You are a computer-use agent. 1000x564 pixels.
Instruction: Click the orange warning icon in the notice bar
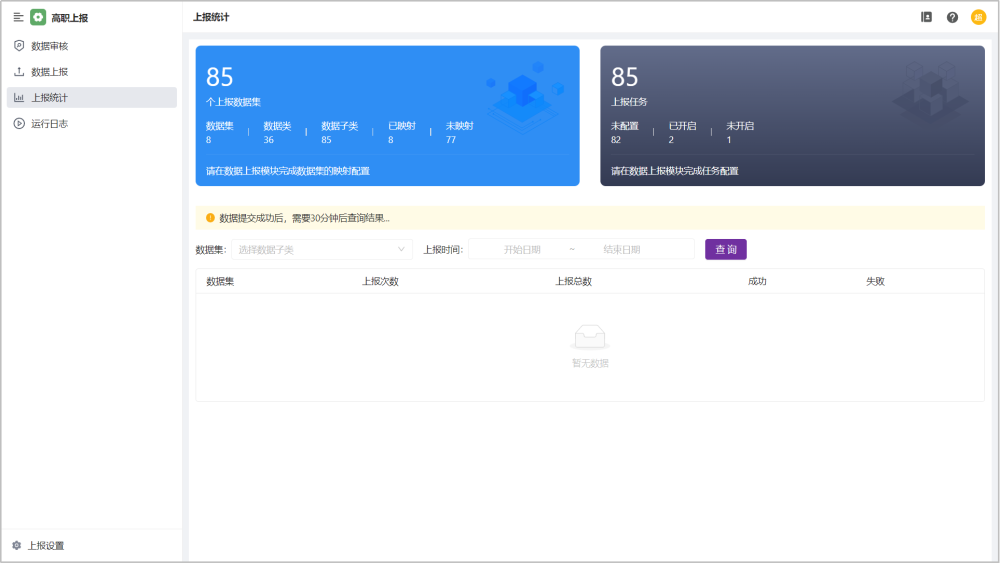[210, 218]
